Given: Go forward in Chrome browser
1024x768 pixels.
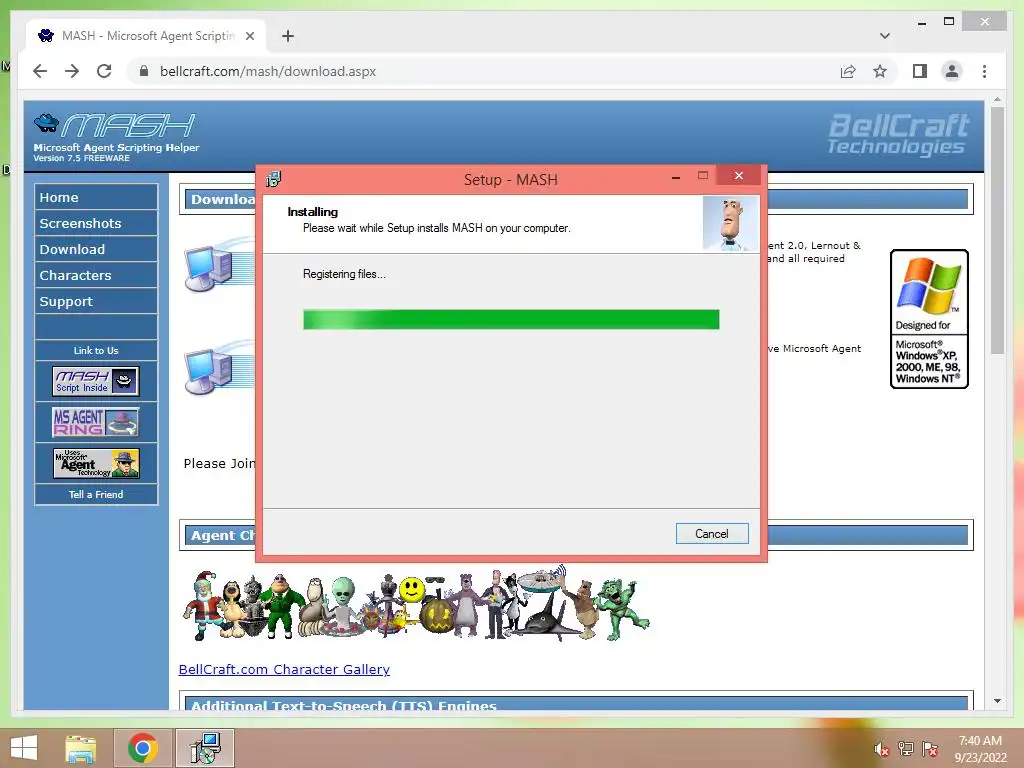Looking at the screenshot, I should click(x=72, y=71).
